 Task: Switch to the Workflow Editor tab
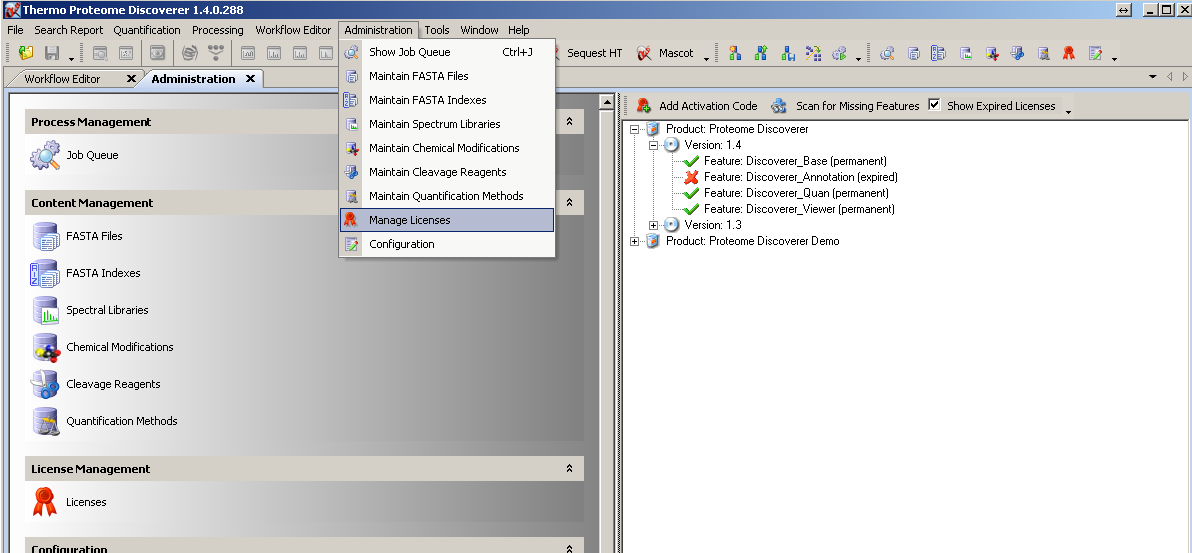(62, 79)
